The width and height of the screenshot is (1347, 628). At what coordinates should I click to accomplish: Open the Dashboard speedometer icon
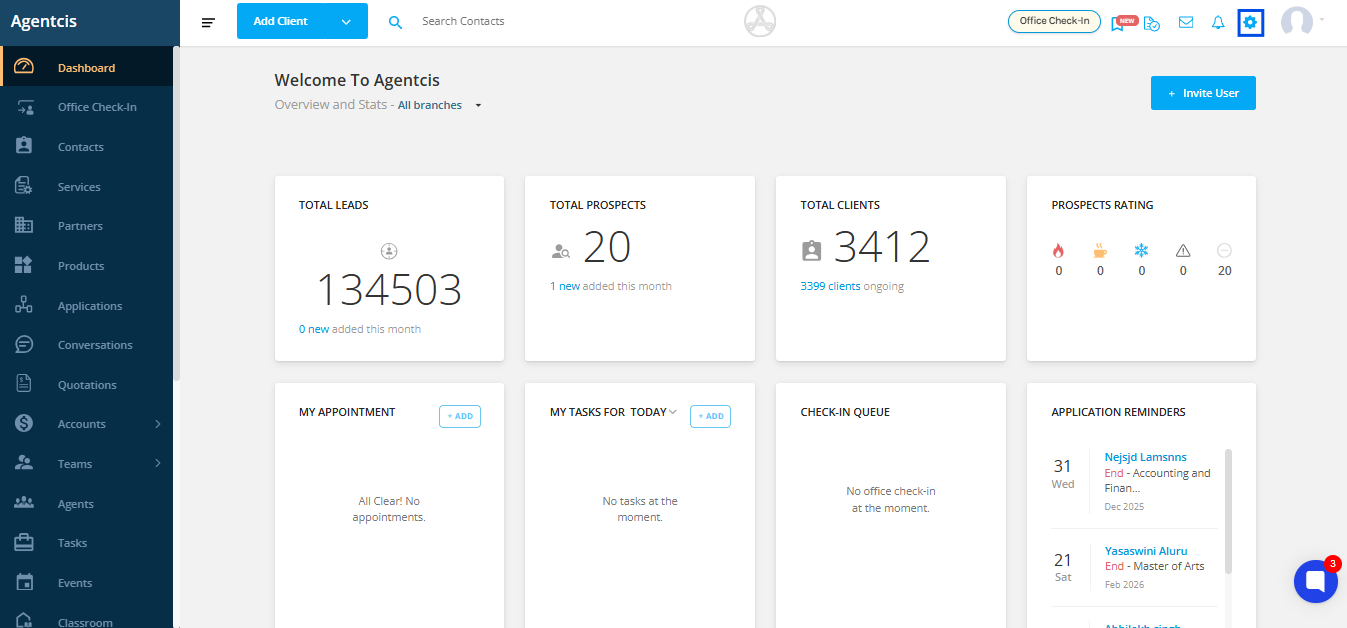click(x=25, y=67)
